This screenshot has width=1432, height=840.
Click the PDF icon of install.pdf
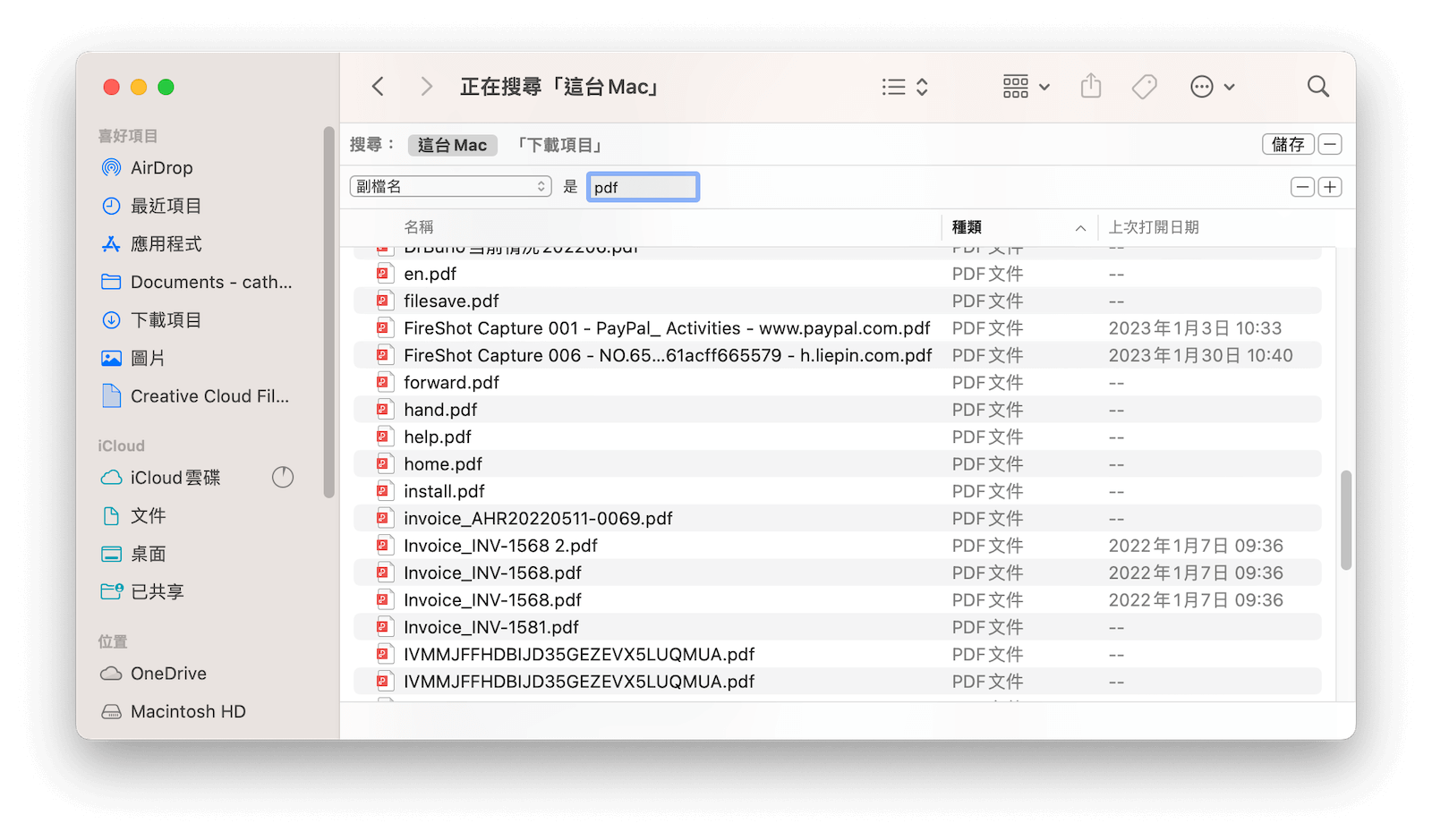coord(383,491)
